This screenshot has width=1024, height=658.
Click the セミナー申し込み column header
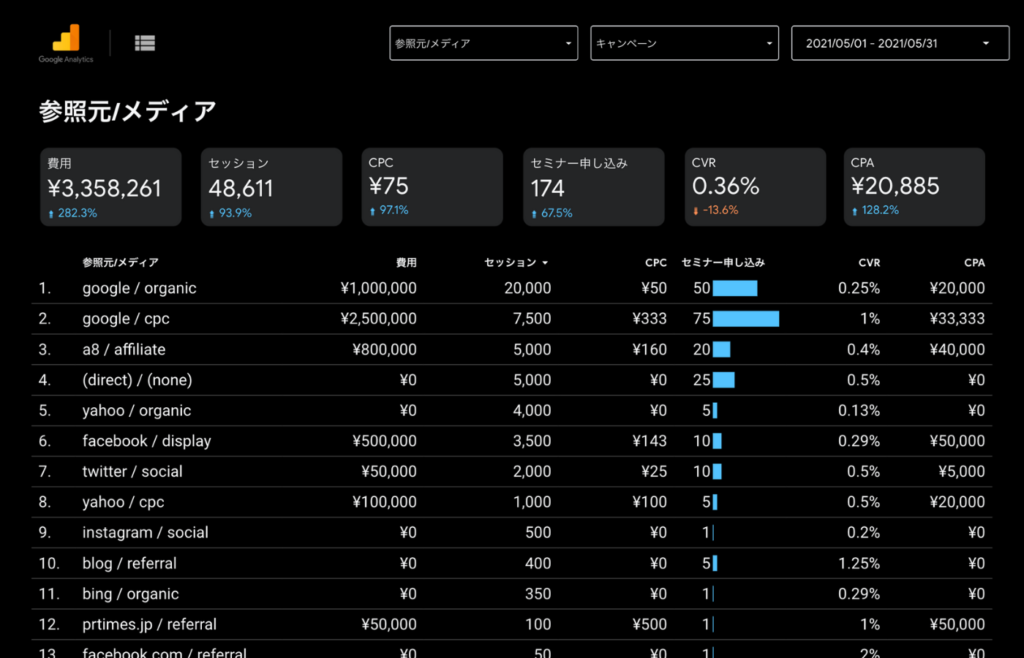pyautogui.click(x=723, y=263)
